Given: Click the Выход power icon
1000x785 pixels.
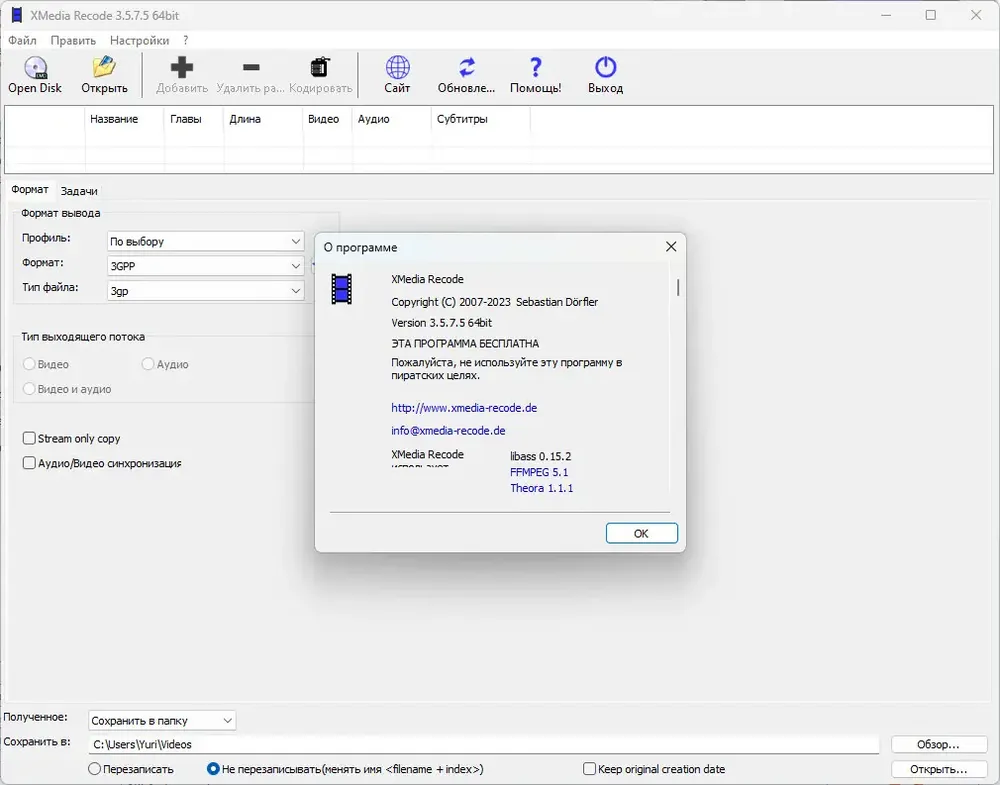Looking at the screenshot, I should tap(605, 67).
